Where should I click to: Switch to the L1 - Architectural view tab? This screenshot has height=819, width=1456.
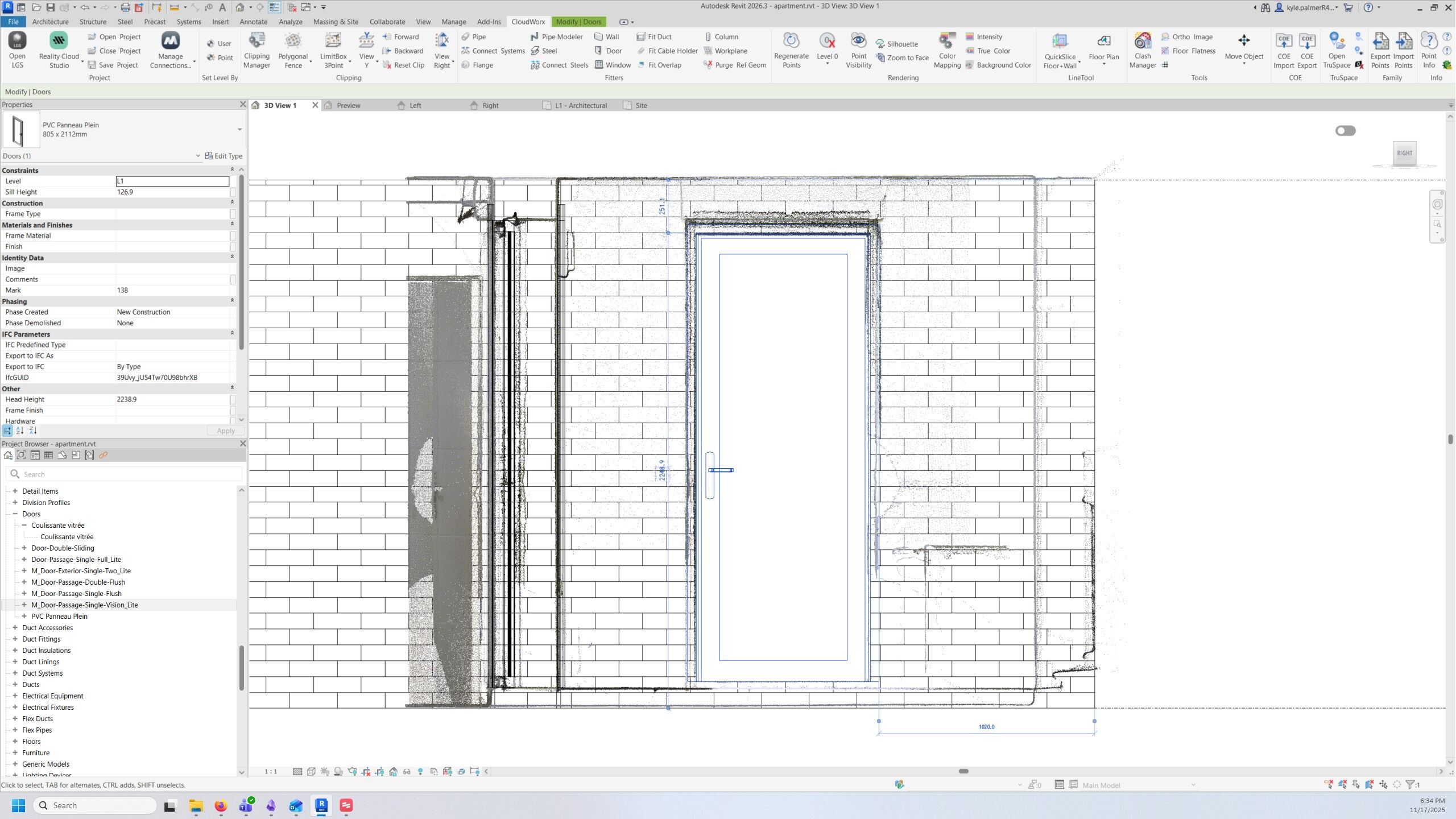(x=580, y=105)
